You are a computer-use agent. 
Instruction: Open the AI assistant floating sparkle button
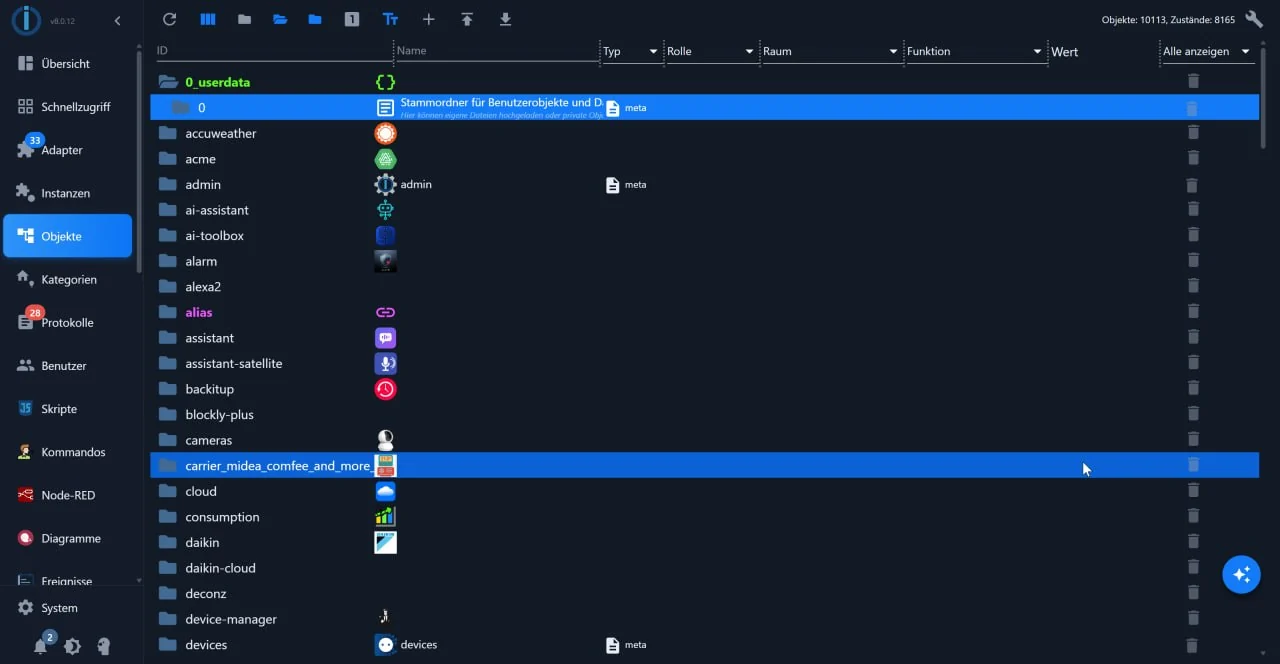point(1242,575)
